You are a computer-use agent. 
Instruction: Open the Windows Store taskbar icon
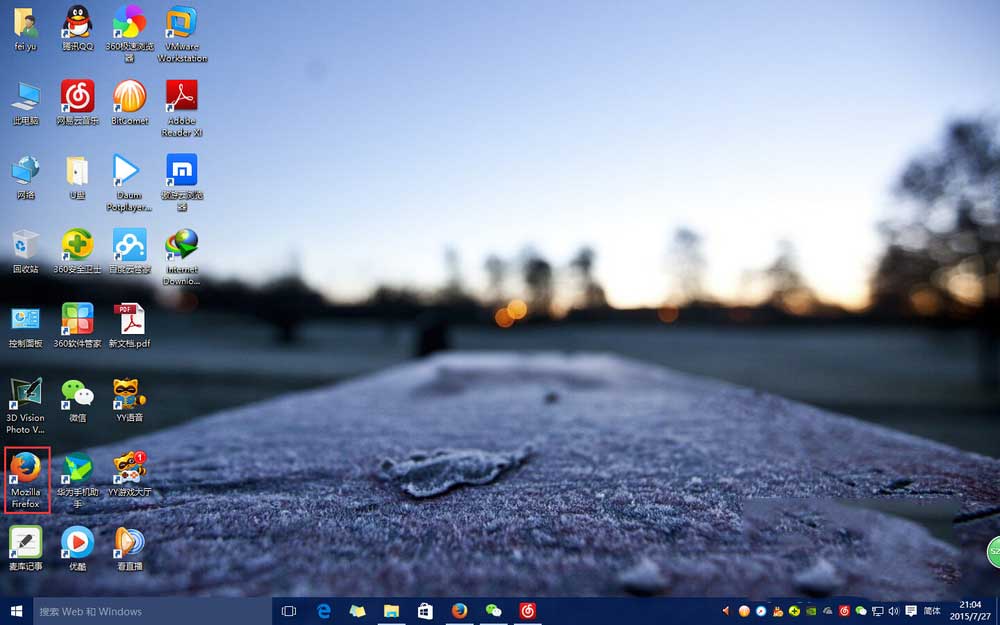[x=425, y=611]
